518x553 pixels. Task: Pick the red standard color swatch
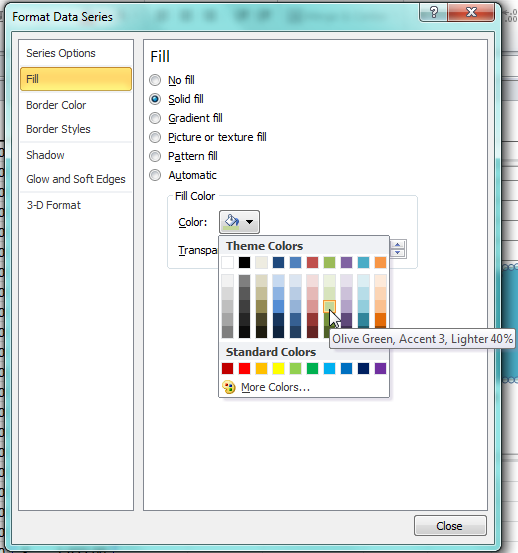[x=244, y=369]
